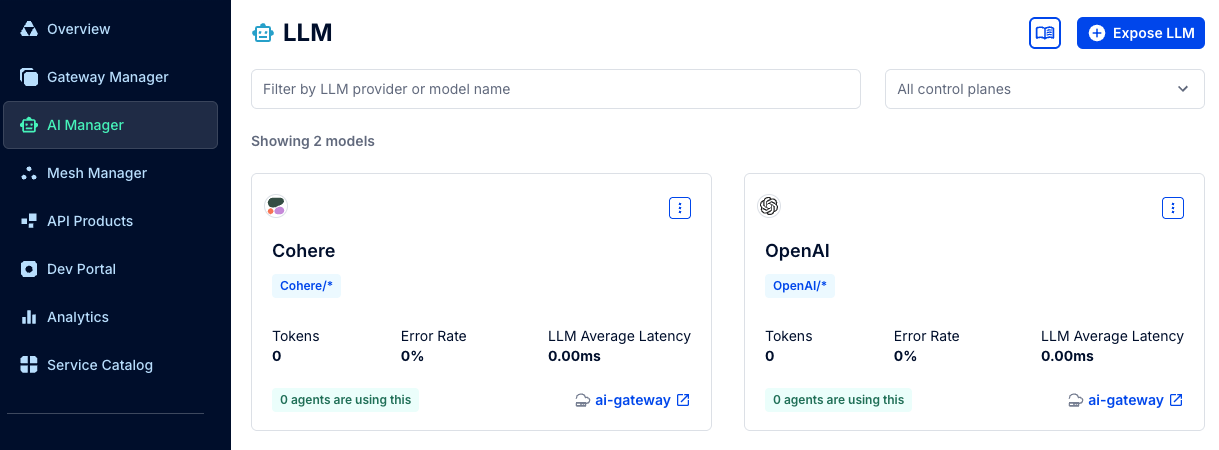Open the documentation book icon
Viewport: 1219px width, 450px height.
[1045, 33]
